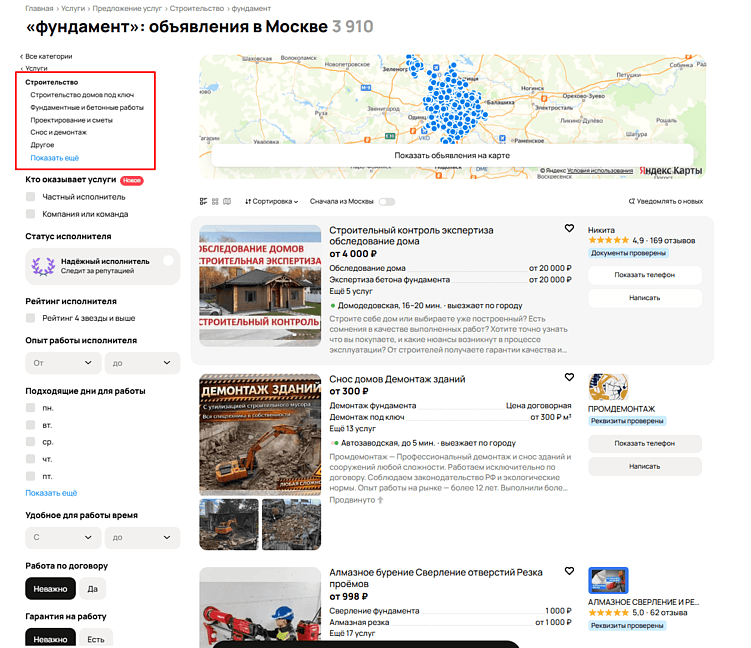Click Ещё 13 услуг in ПРОМДЕМОНТАЖ listing
This screenshot has height=648, width=751.
coord(353,429)
